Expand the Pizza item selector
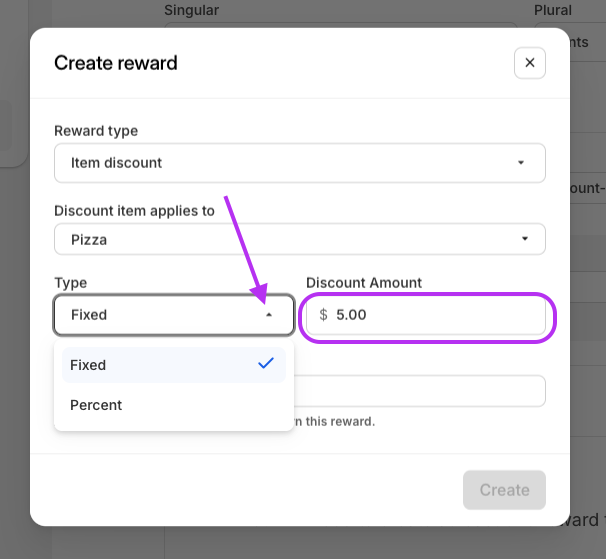Image resolution: width=606 pixels, height=559 pixels. [x=299, y=239]
